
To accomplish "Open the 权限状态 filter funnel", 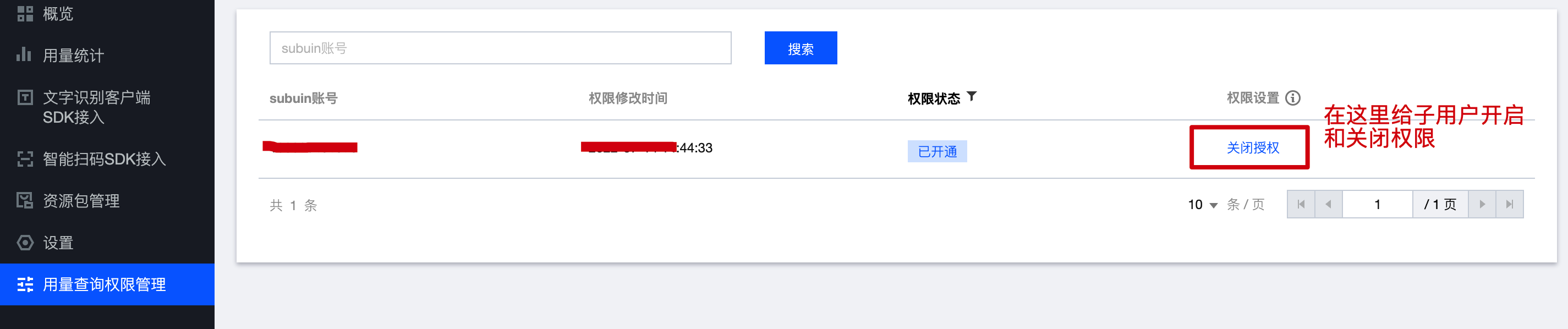I will pyautogui.click(x=972, y=96).
